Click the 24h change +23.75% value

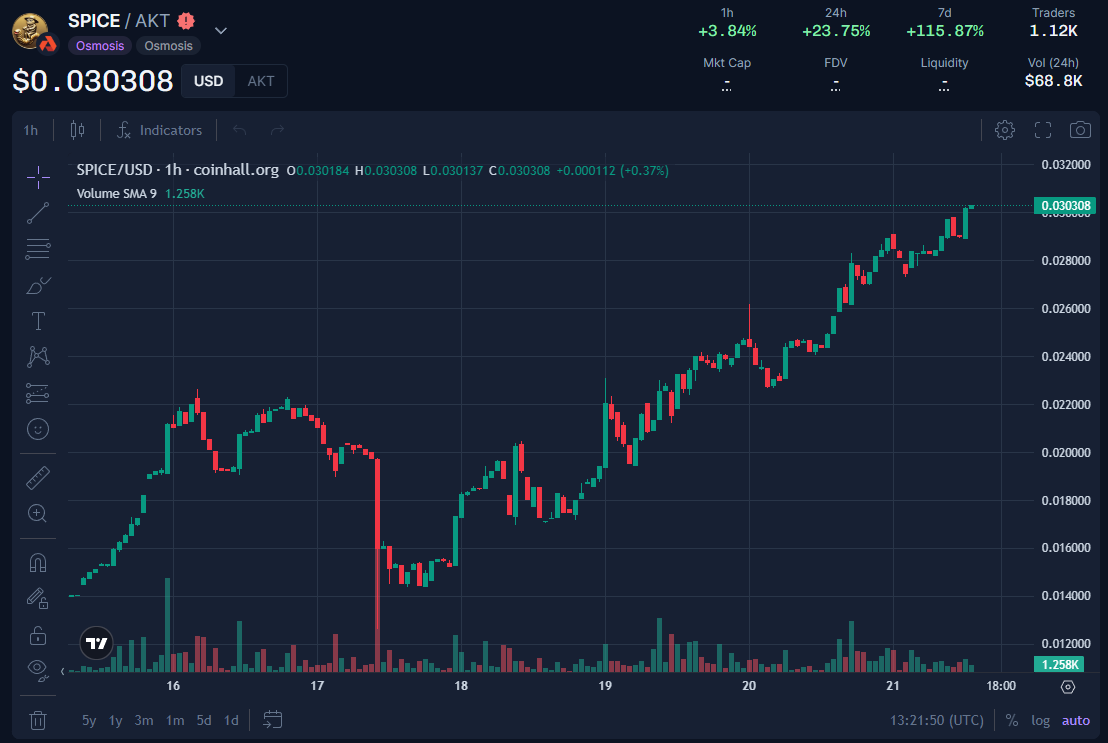click(x=836, y=31)
